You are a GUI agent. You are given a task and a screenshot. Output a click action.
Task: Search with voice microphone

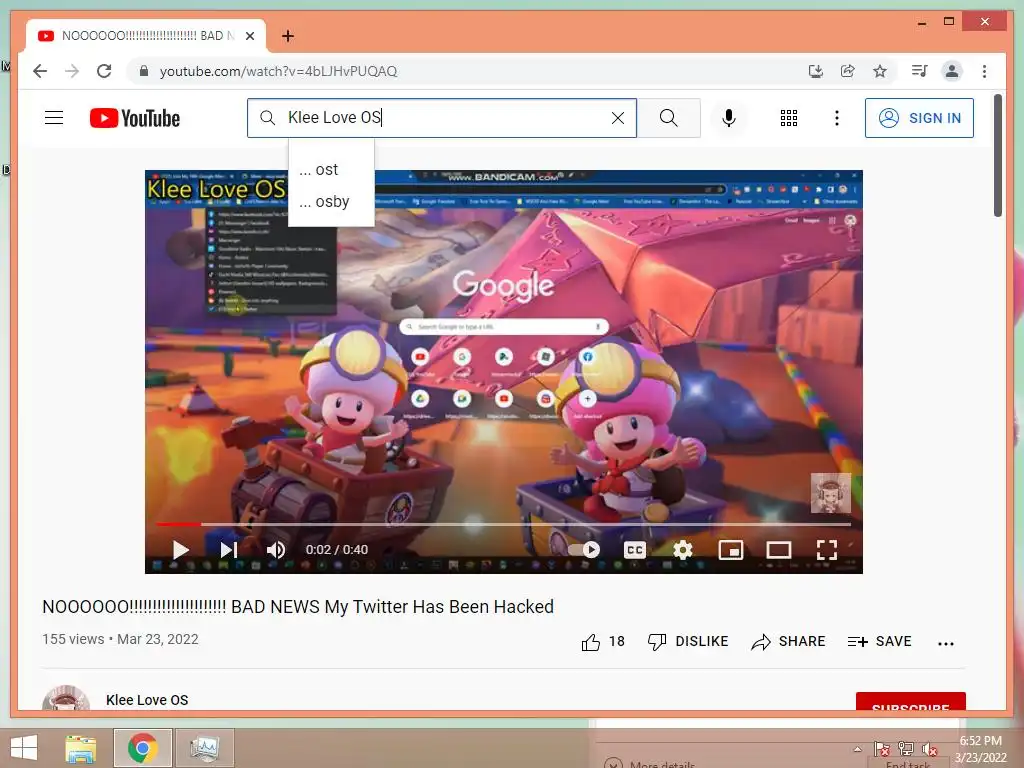click(729, 118)
